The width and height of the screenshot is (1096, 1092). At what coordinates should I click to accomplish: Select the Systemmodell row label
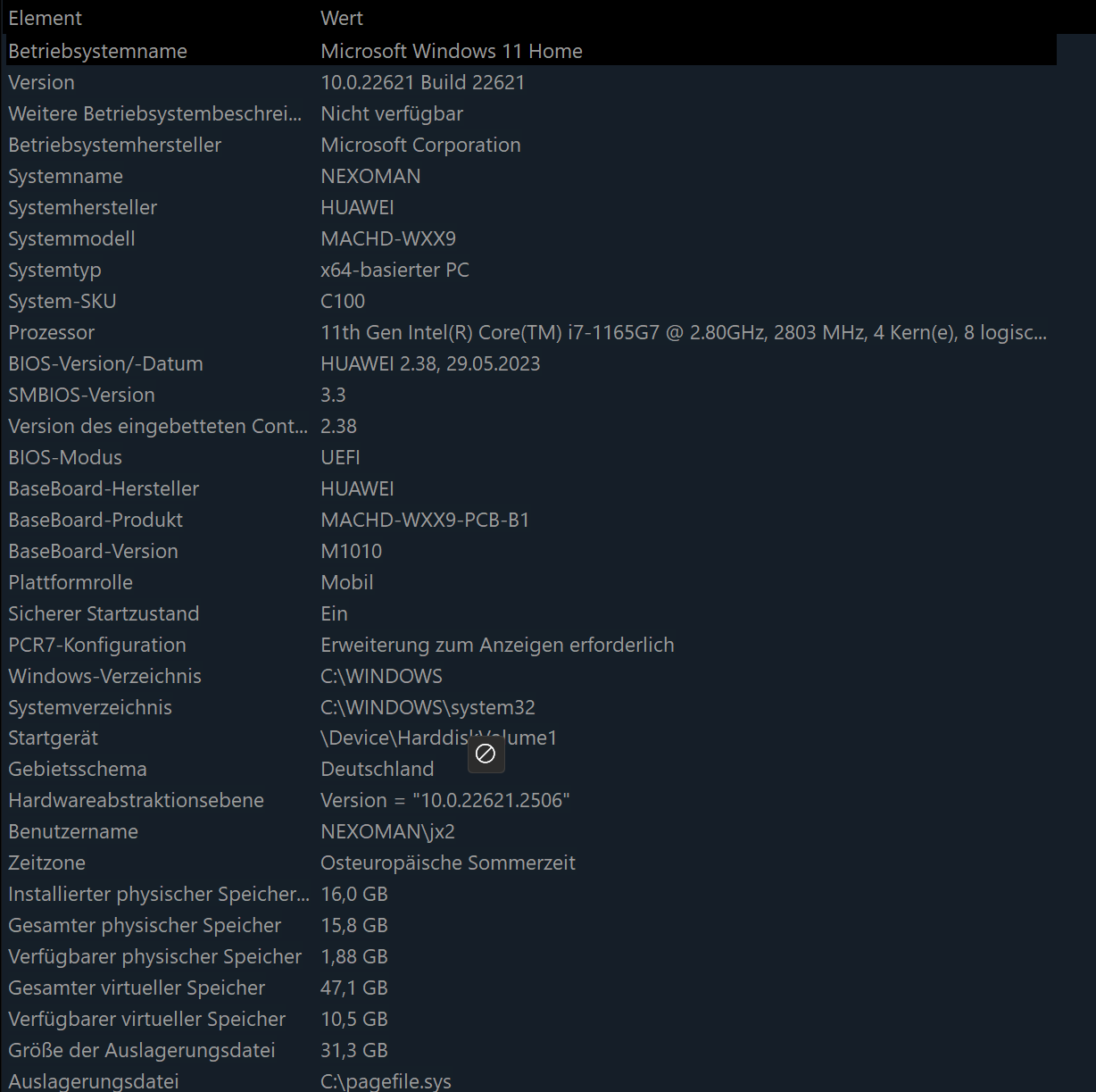pos(72,238)
